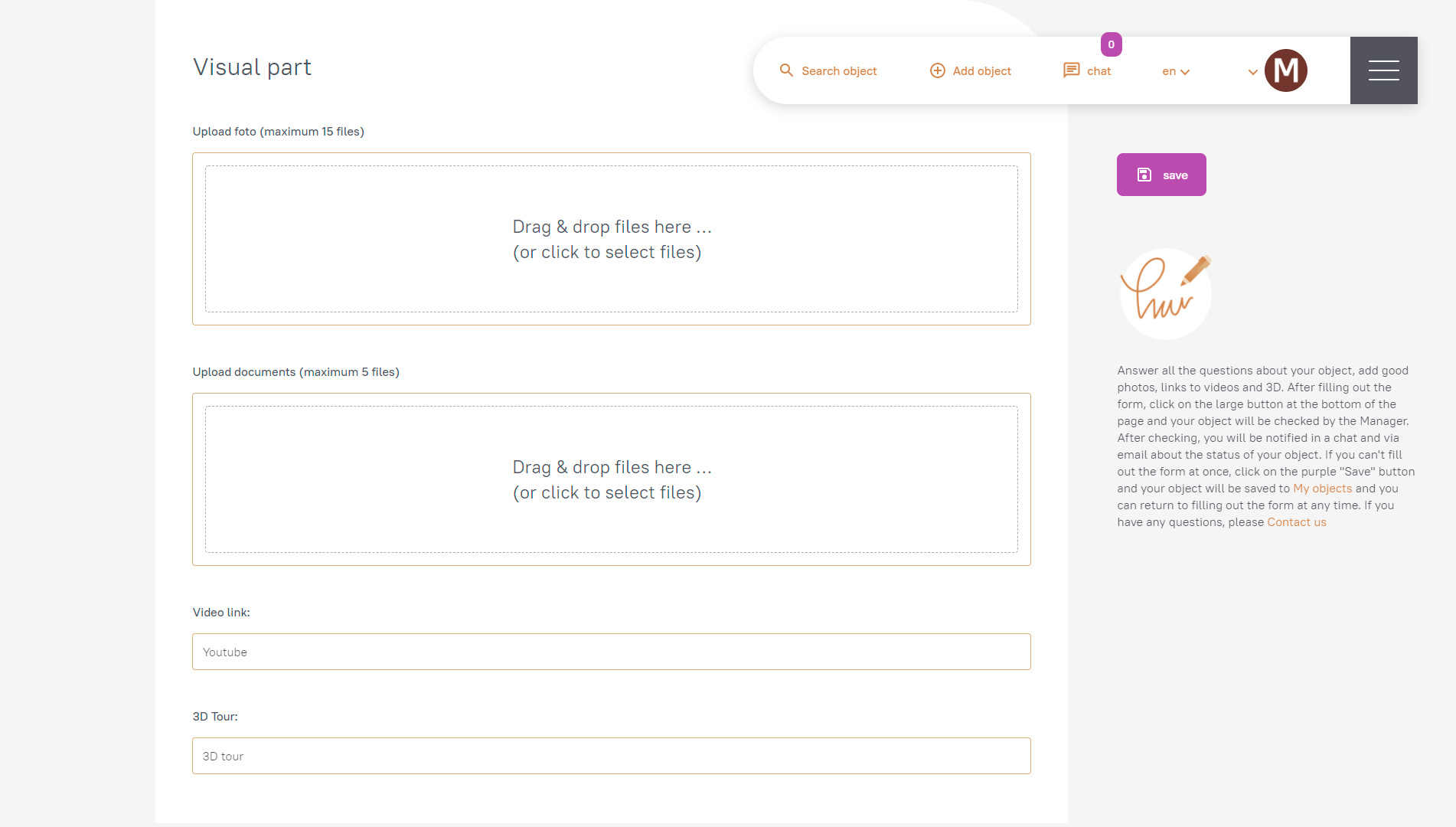Expand the chevron beside the profile avatar

tap(1252, 72)
